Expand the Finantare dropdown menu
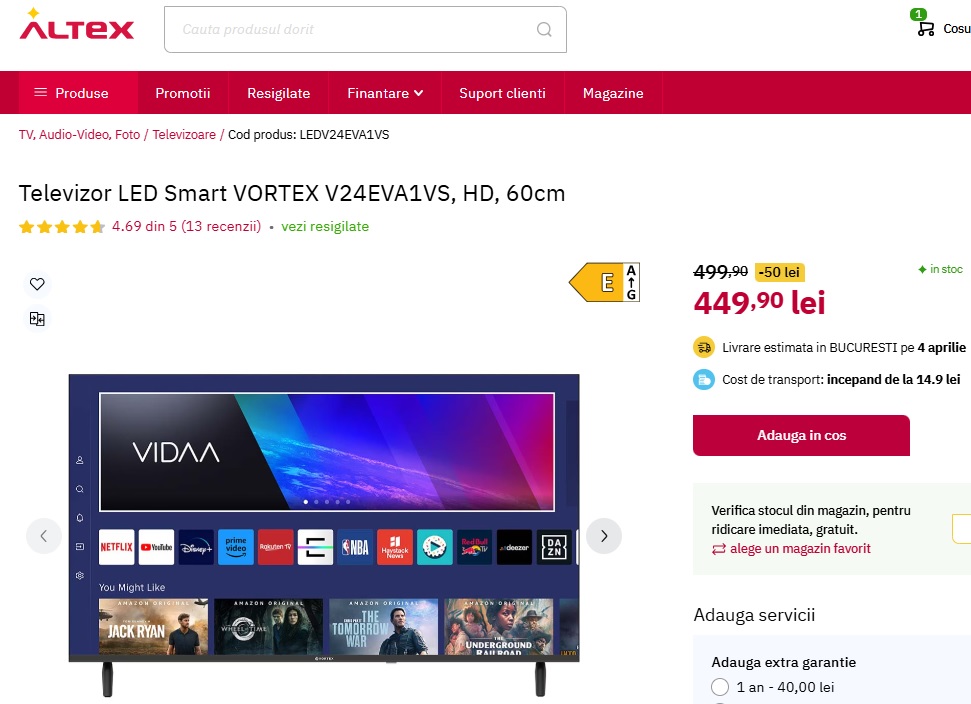 coord(385,93)
